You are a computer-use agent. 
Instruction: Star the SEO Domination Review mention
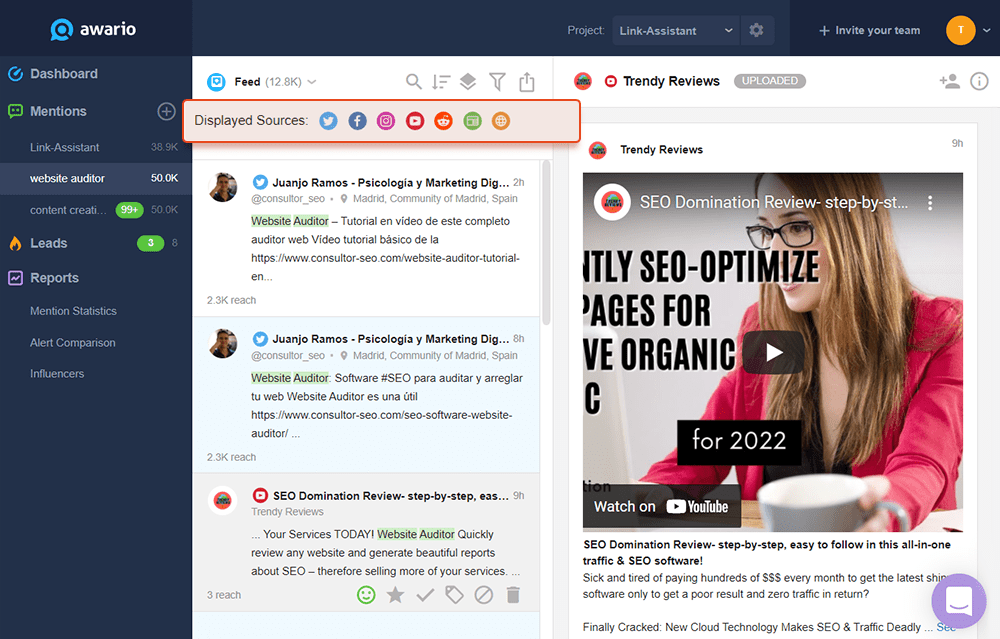click(x=395, y=595)
